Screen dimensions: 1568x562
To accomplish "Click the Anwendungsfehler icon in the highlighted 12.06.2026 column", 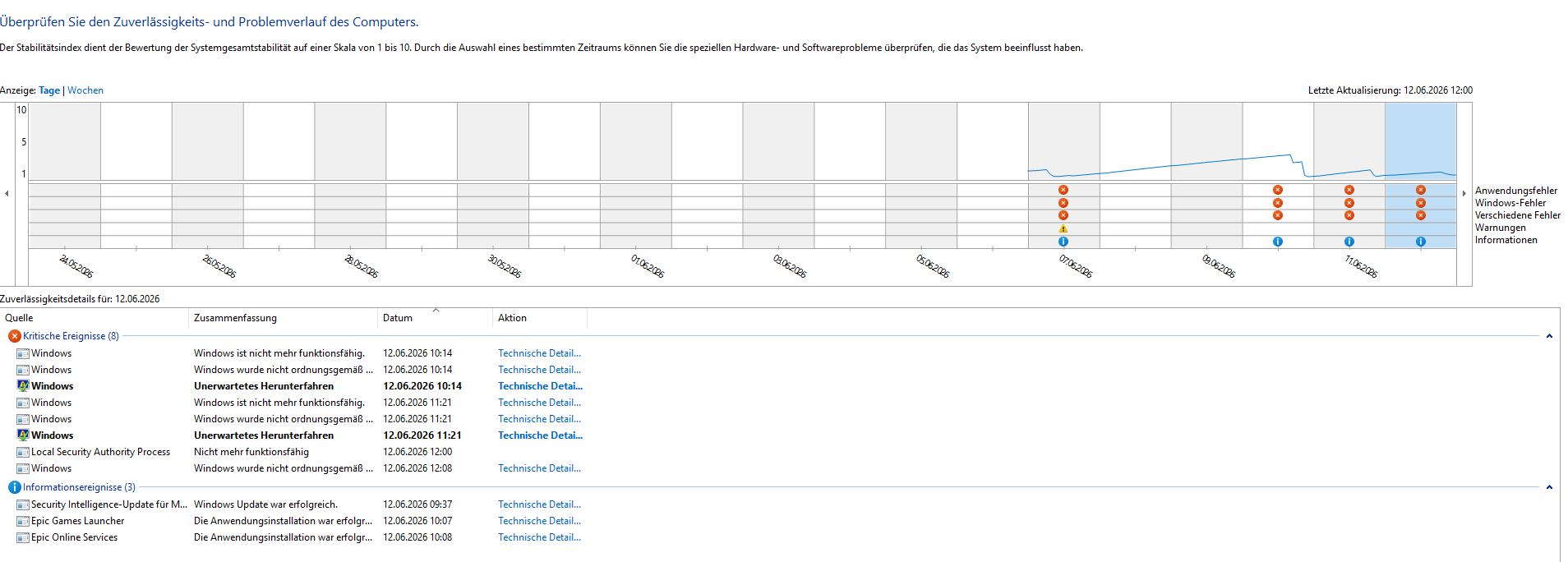I will [1420, 190].
